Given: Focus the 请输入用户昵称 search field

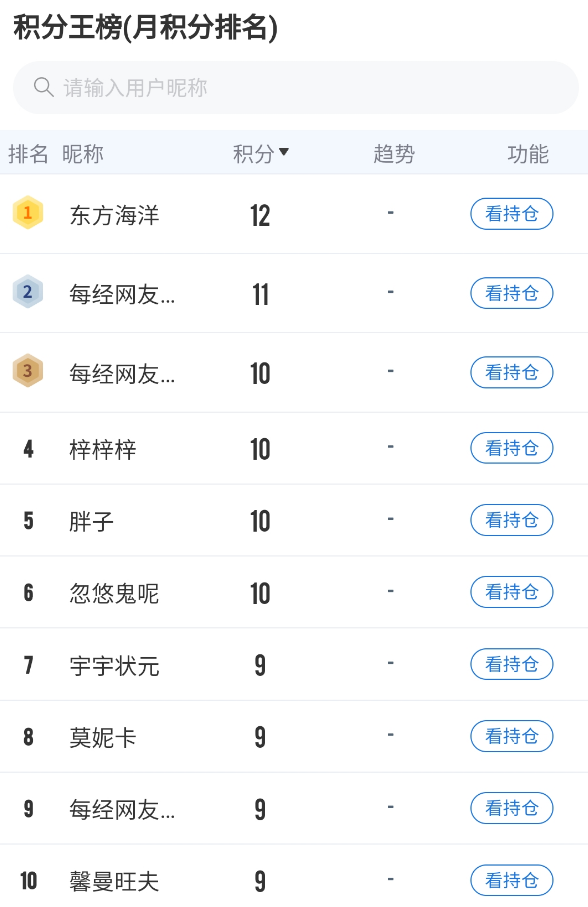Looking at the screenshot, I should point(295,87).
